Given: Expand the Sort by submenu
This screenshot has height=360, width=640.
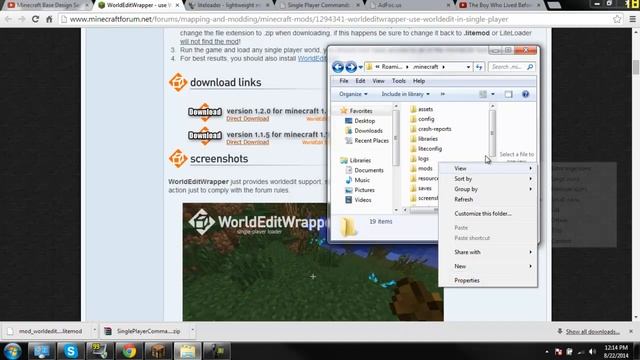Looking at the screenshot, I should click(488, 179).
